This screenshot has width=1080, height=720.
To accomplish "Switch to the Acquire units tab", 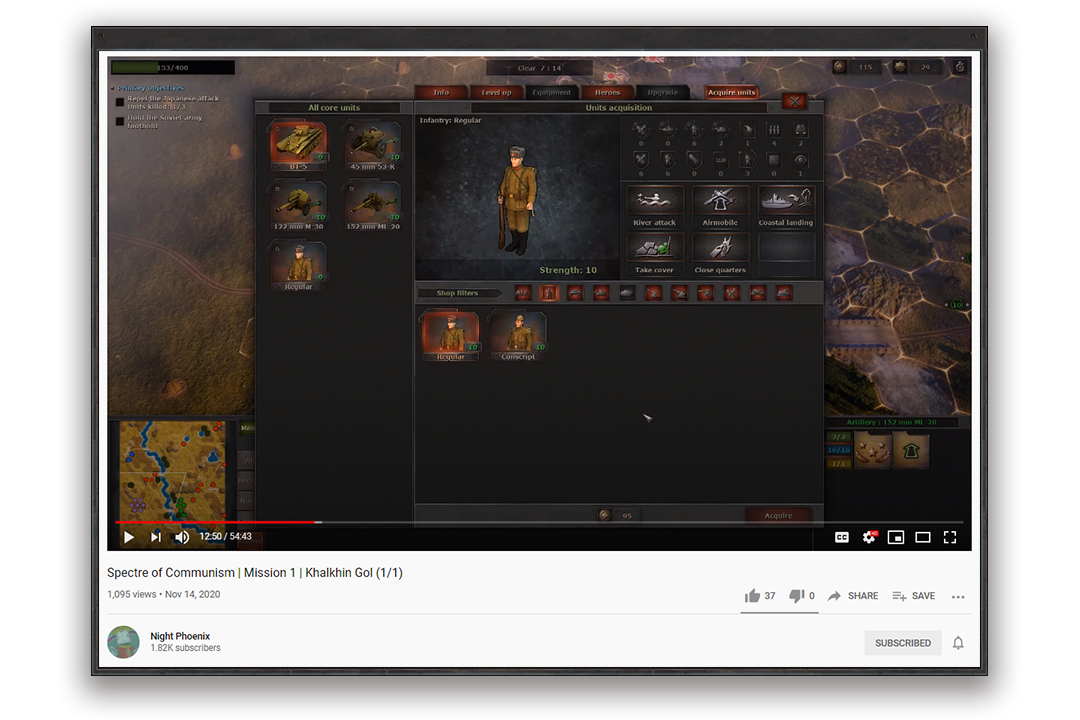I will [731, 92].
